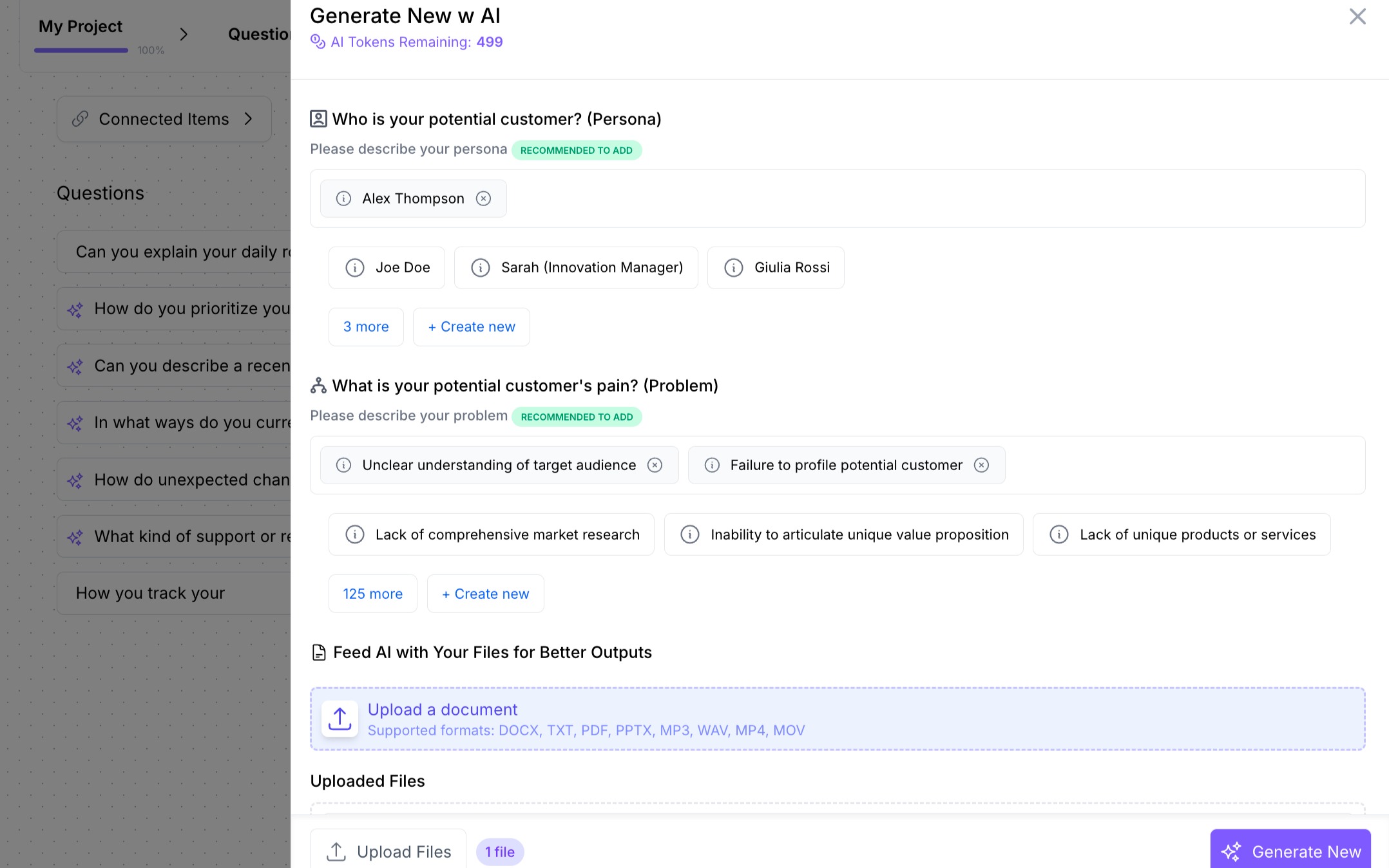Expand the Connected Items section
This screenshot has height=868, width=1389.
click(164, 118)
